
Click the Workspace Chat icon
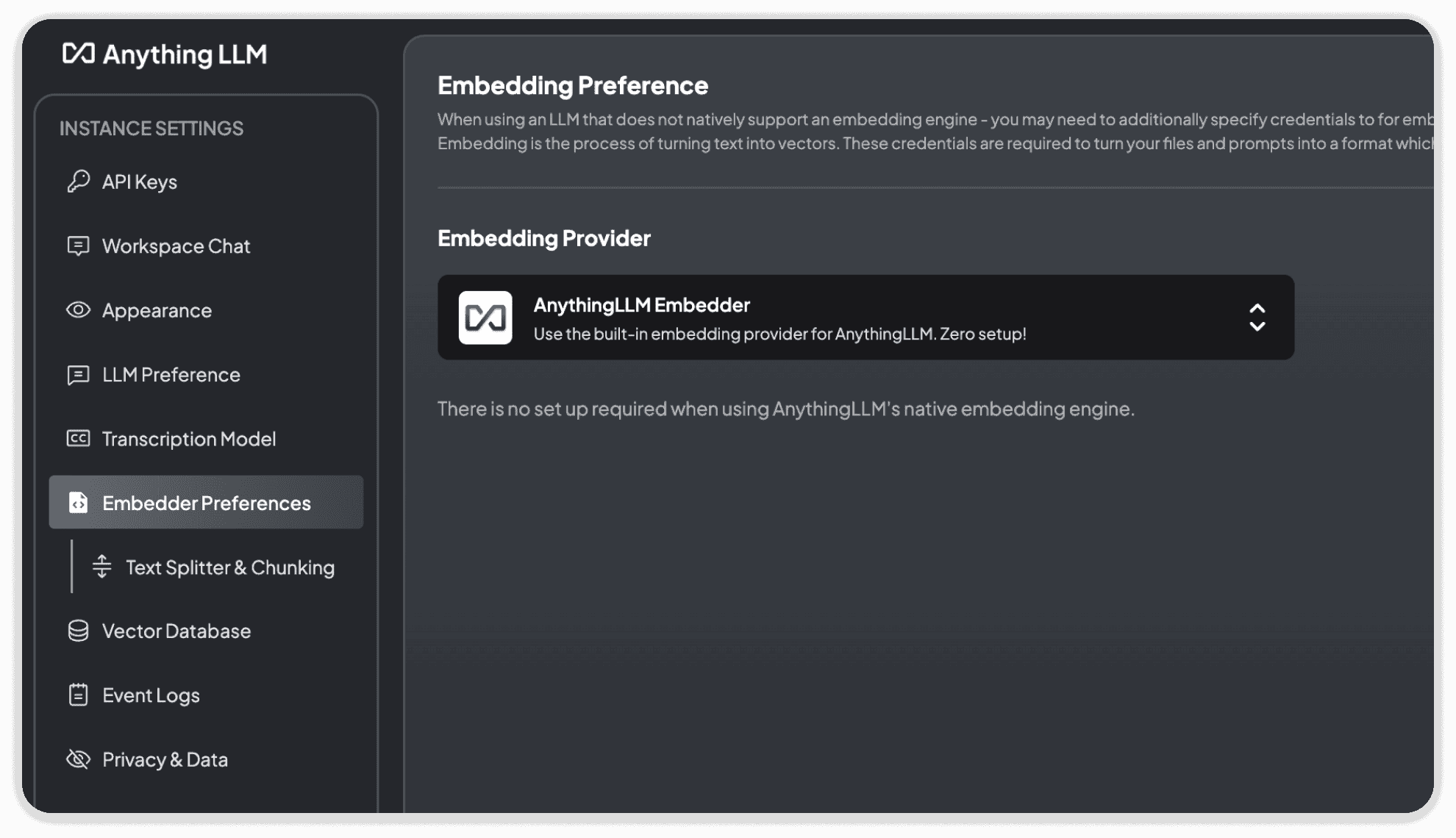click(x=78, y=246)
